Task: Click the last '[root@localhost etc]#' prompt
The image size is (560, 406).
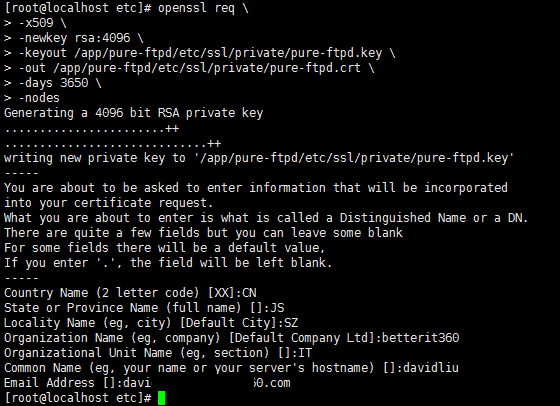Action: coord(78,398)
